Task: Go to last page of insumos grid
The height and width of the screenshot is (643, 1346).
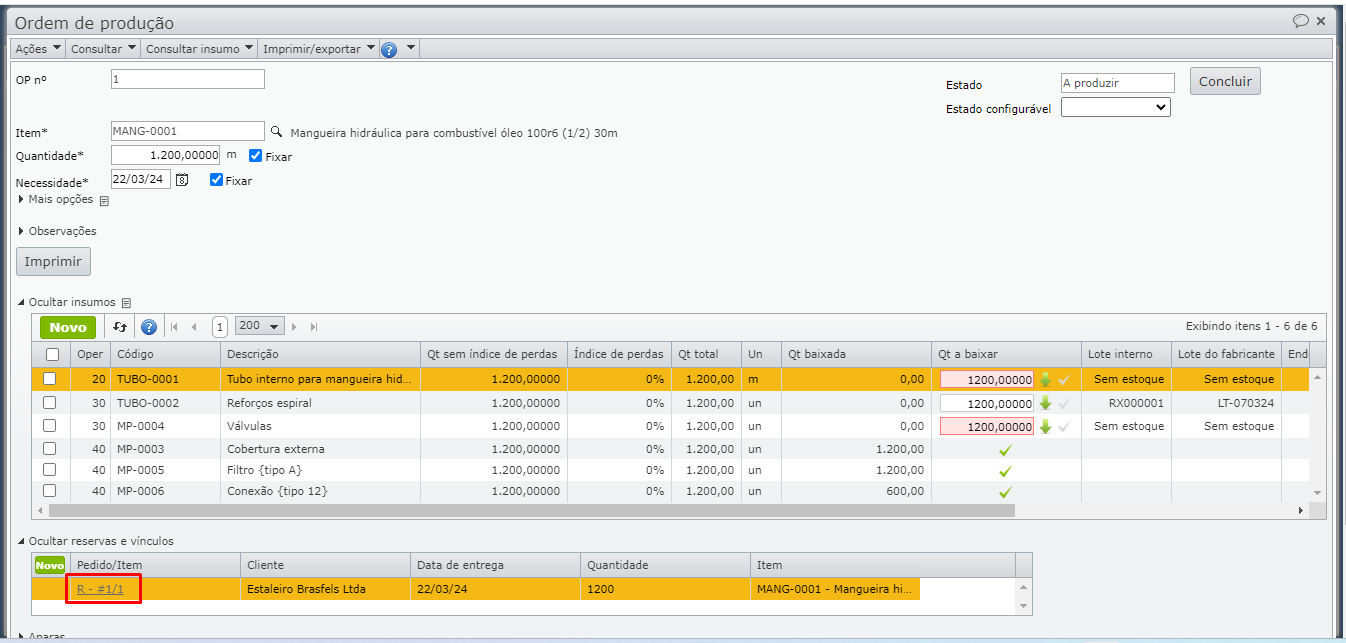Action: click(x=313, y=326)
